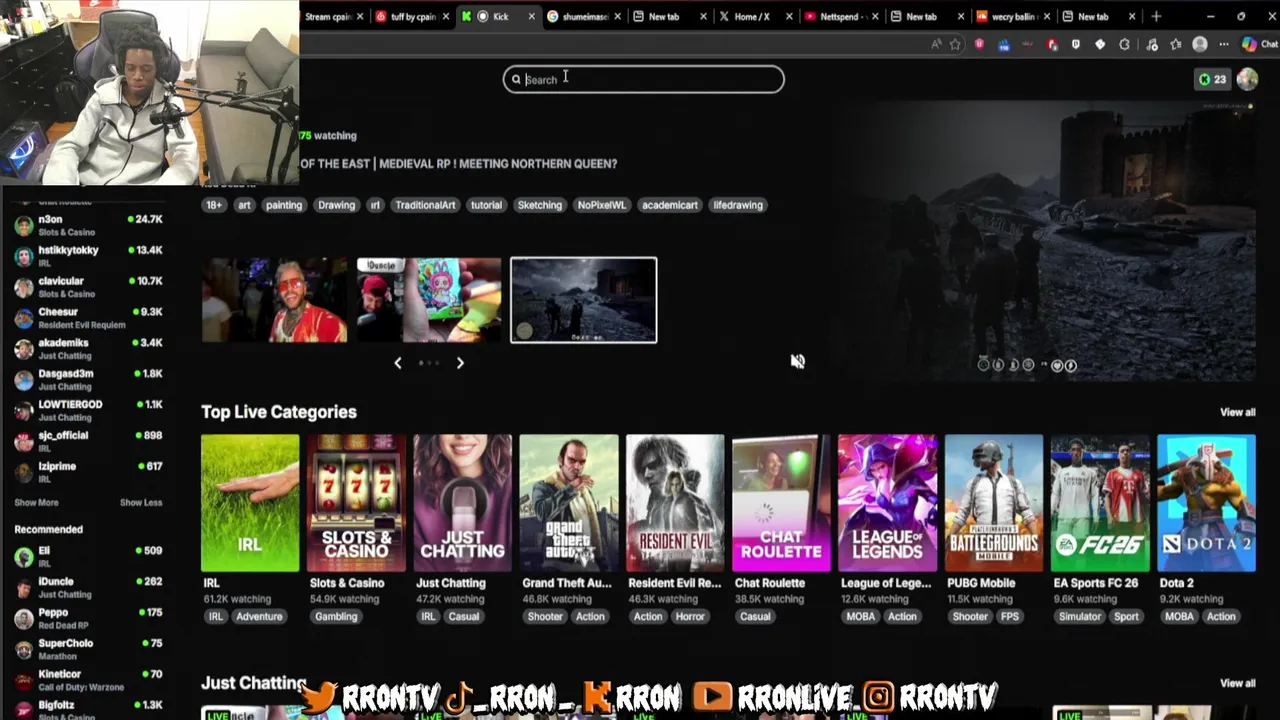1280x720 pixels.
Task: Open Dasgasd3m's avatar in sidebar
Action: pyautogui.click(x=23, y=380)
